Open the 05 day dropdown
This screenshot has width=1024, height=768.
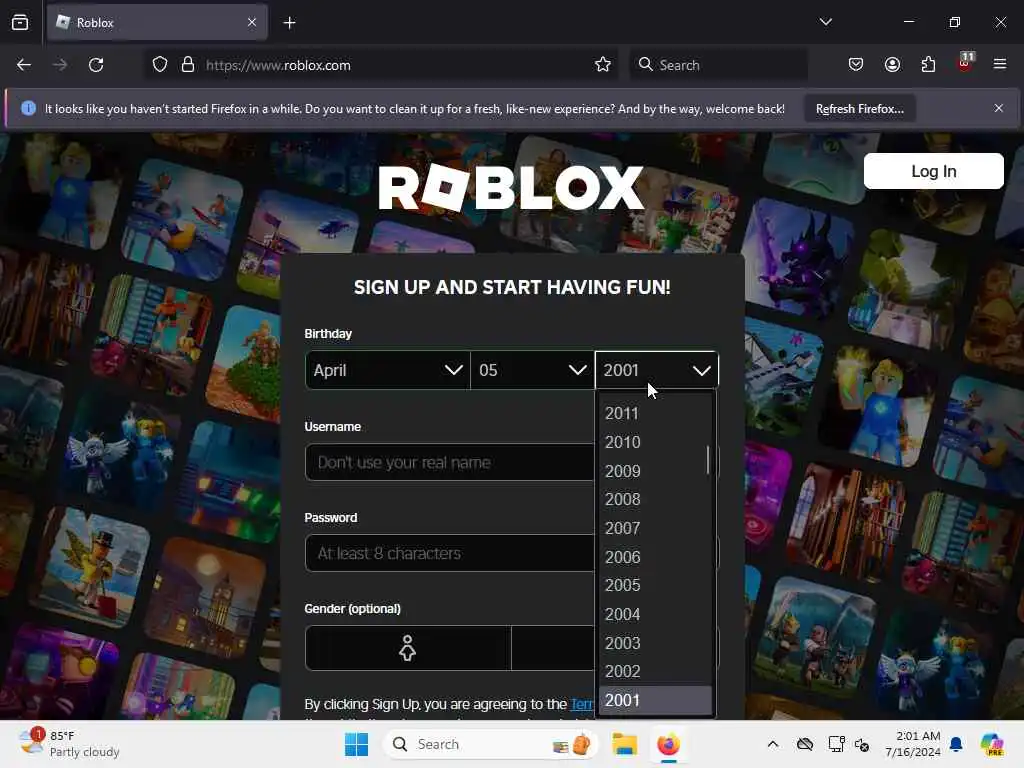pyautogui.click(x=532, y=370)
